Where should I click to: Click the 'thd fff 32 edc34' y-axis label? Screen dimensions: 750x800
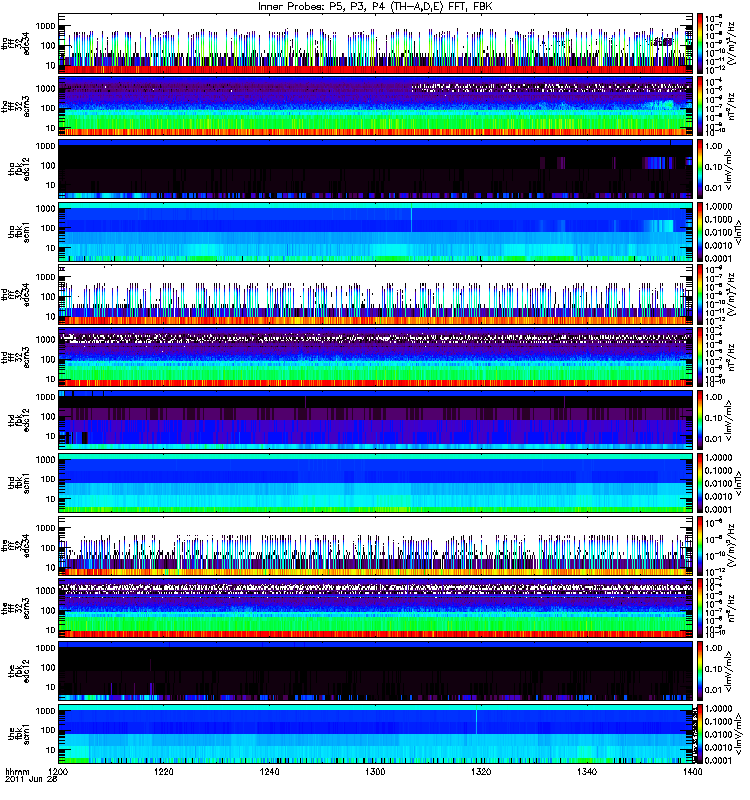click(16, 294)
